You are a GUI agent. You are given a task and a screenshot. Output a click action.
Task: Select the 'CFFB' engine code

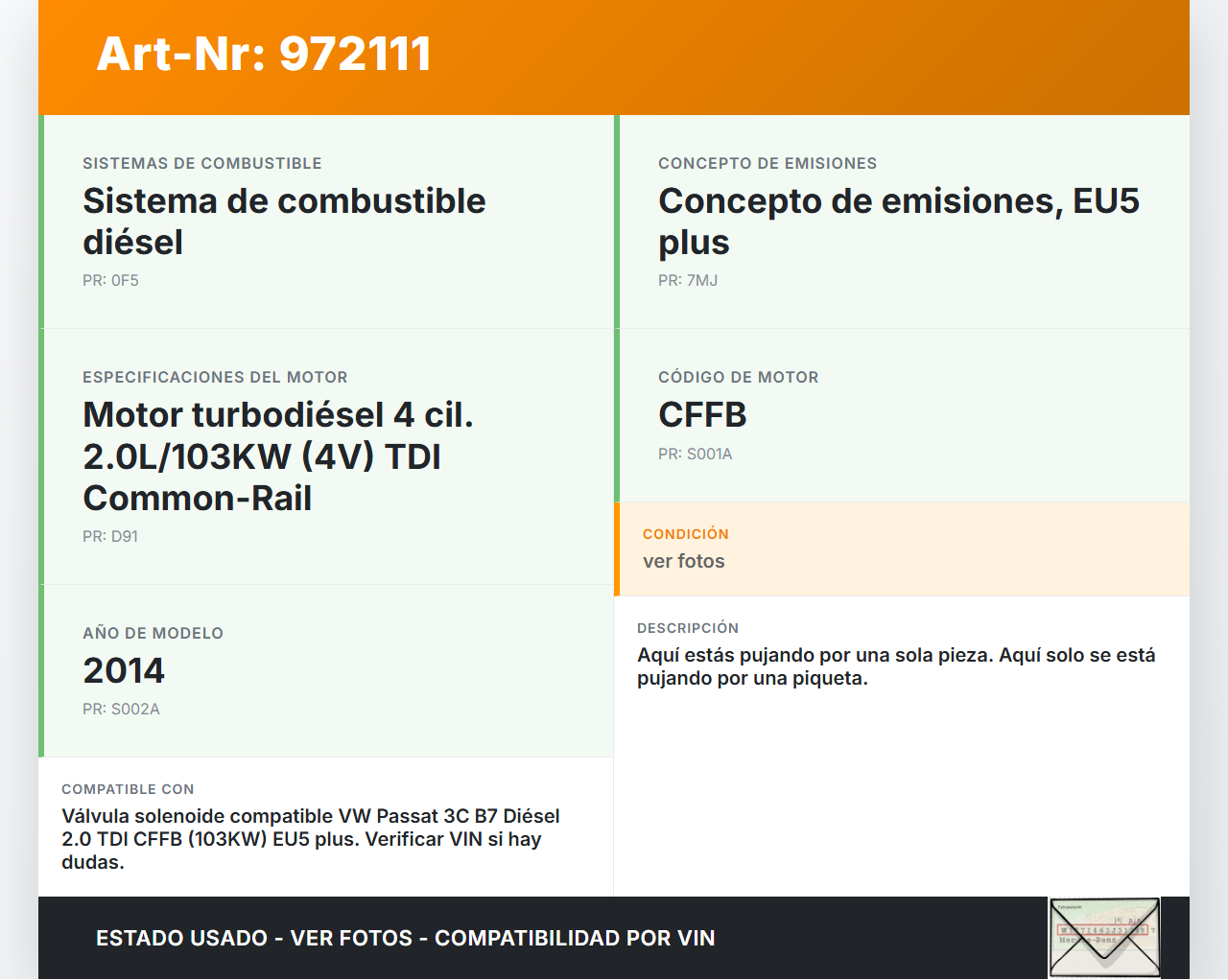click(702, 415)
